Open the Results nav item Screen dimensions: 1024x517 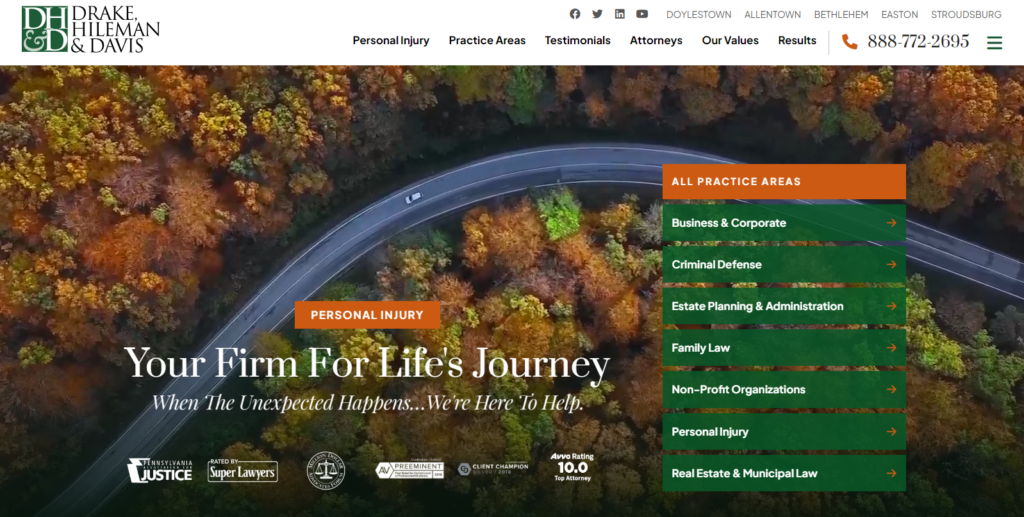pyautogui.click(x=797, y=40)
